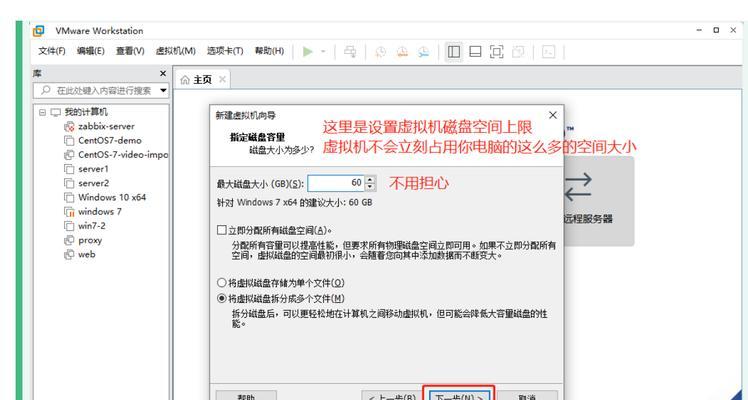This screenshot has height=400, width=748.
Task: Select Windows 10 x64 virtual machine
Action: (x=112, y=197)
